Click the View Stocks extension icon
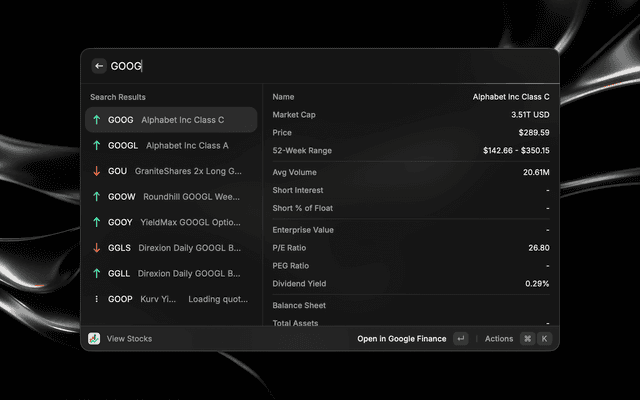This screenshot has height=400, width=640. point(94,339)
